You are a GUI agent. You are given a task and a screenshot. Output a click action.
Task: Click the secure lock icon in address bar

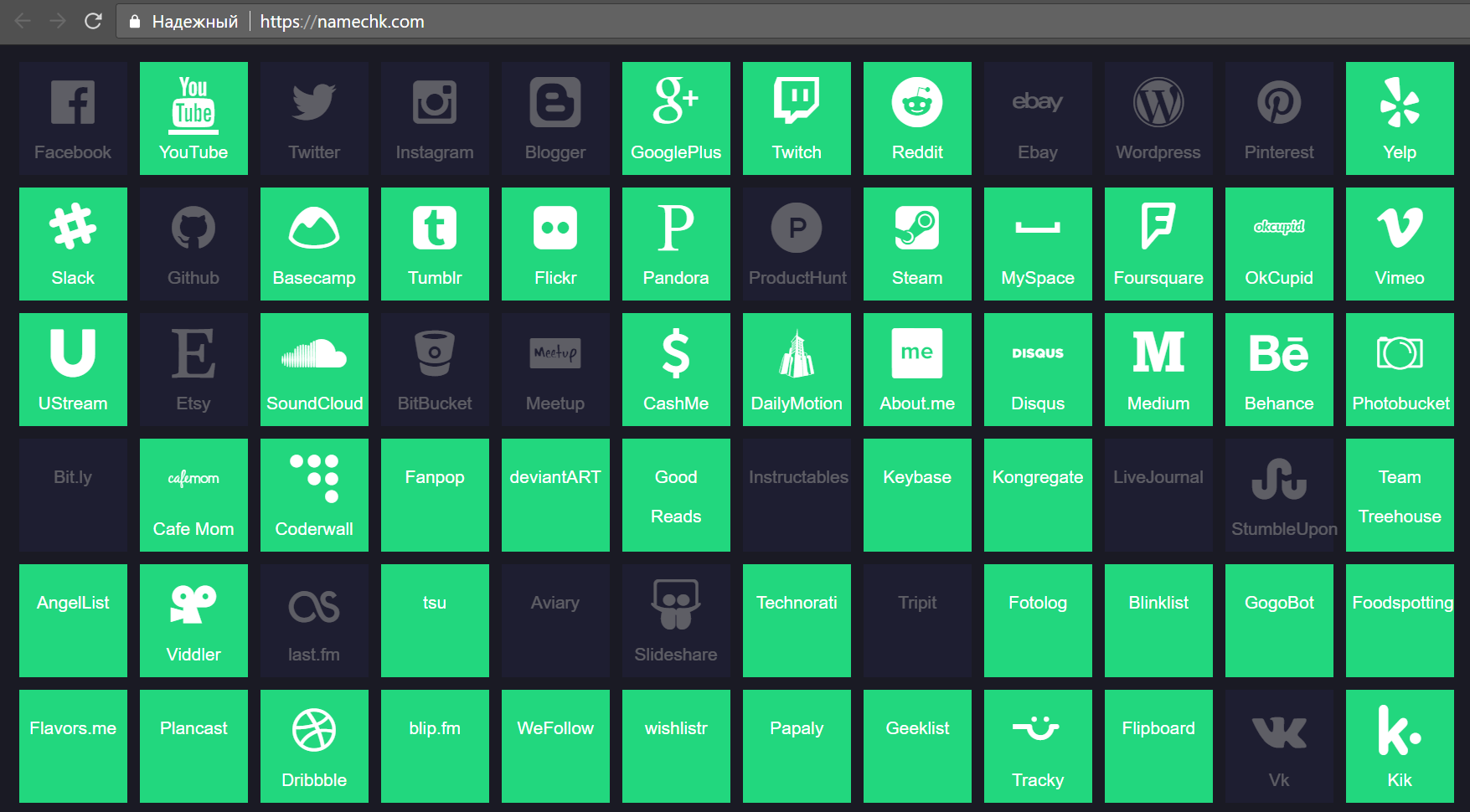[134, 21]
